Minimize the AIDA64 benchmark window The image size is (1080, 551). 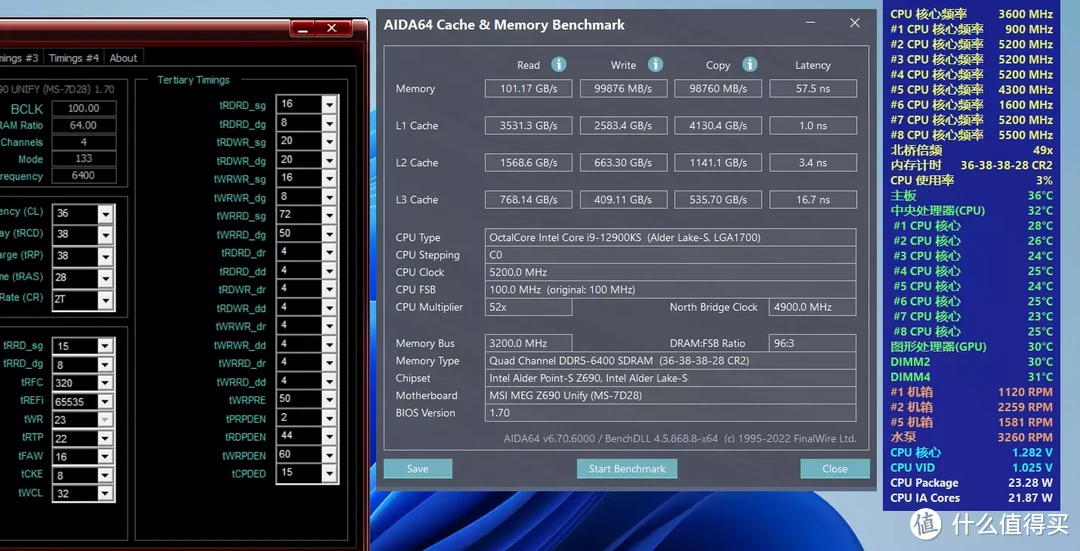(x=810, y=23)
